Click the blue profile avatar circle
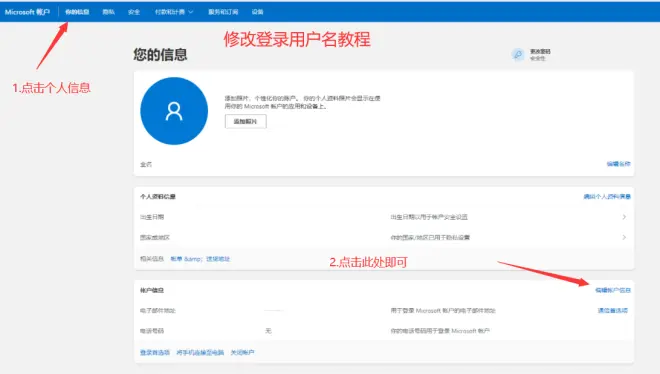Viewport: 660px width, 374px height. [x=174, y=111]
